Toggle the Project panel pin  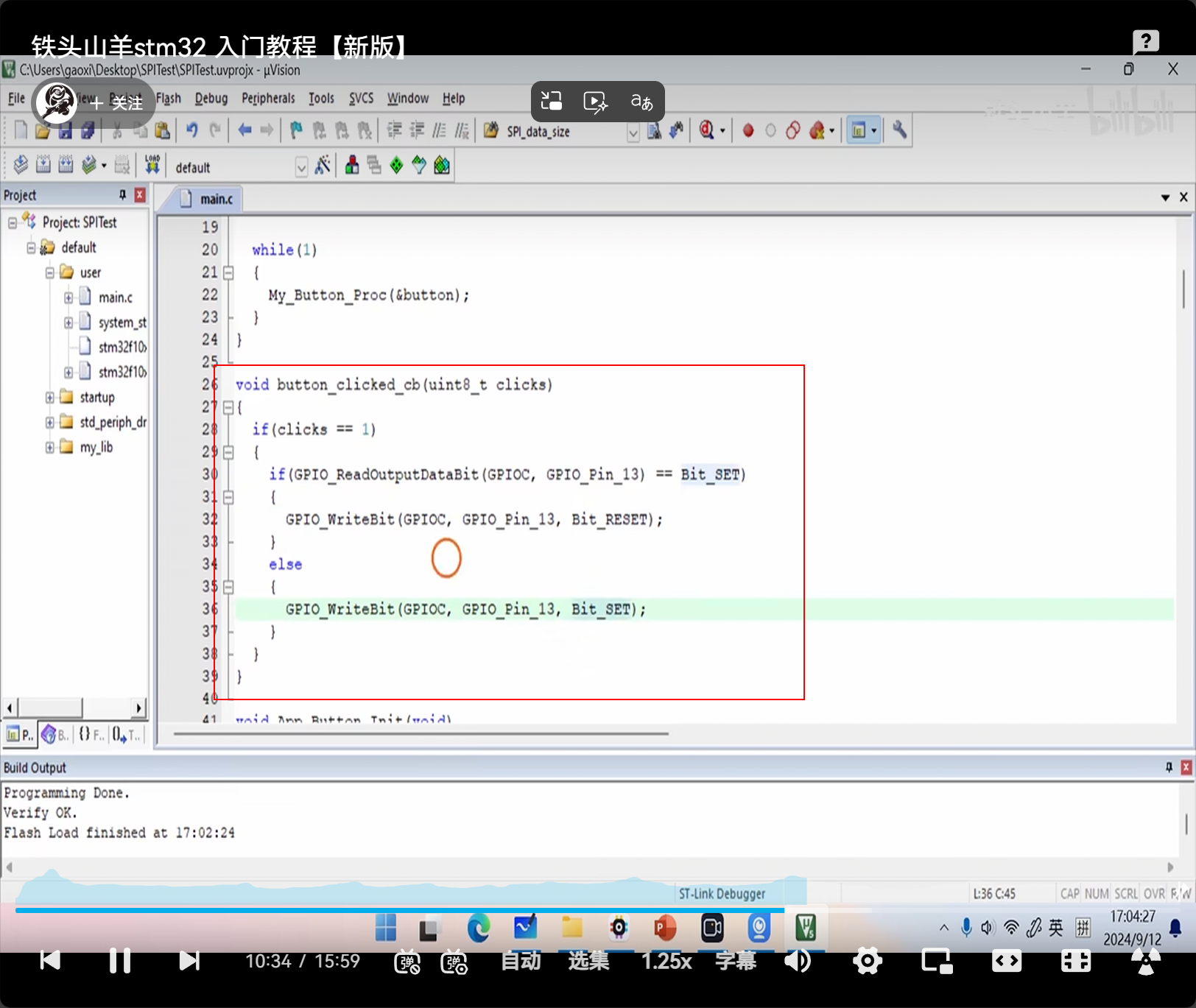122,194
